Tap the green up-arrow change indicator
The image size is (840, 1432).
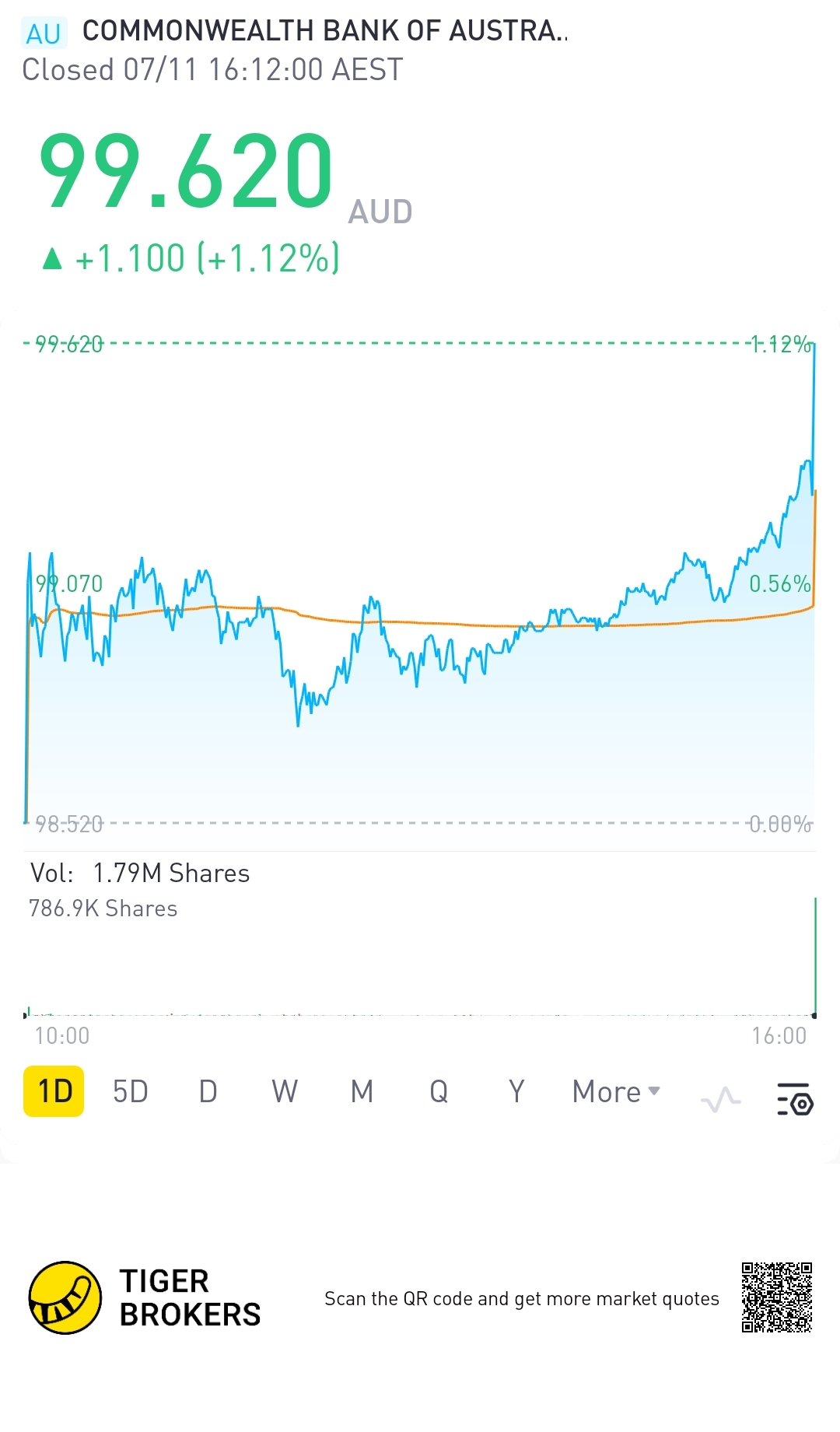52,258
